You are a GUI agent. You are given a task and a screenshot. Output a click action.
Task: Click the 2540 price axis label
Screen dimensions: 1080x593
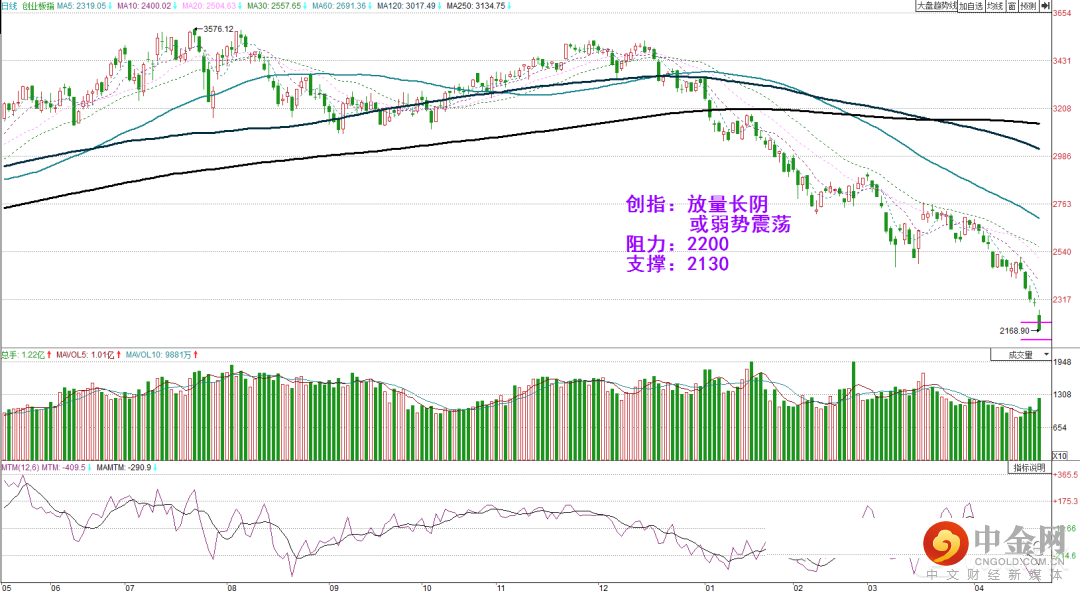[x=1062, y=252]
